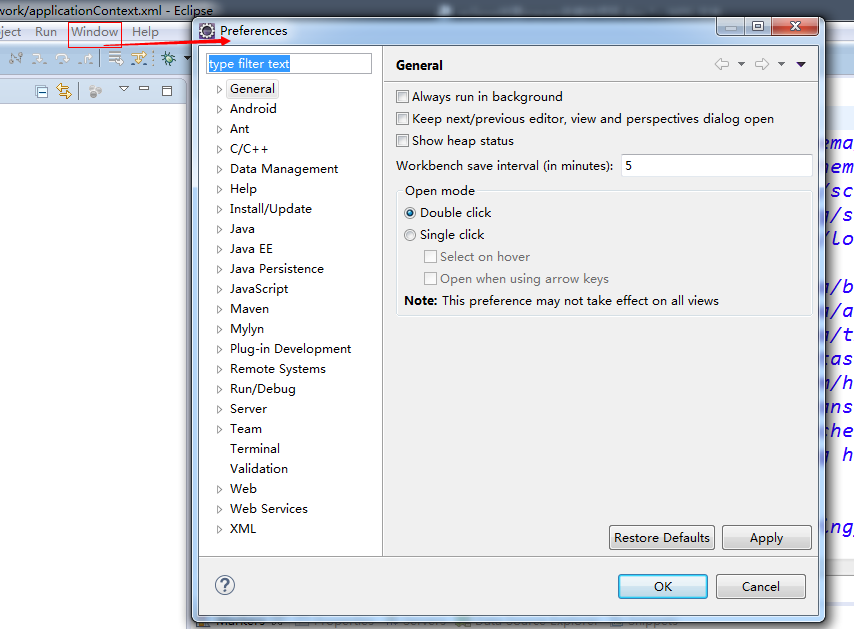Toggle Link with Editor yellow arrows icon
Viewport: 854px width, 629px height.
(64, 91)
